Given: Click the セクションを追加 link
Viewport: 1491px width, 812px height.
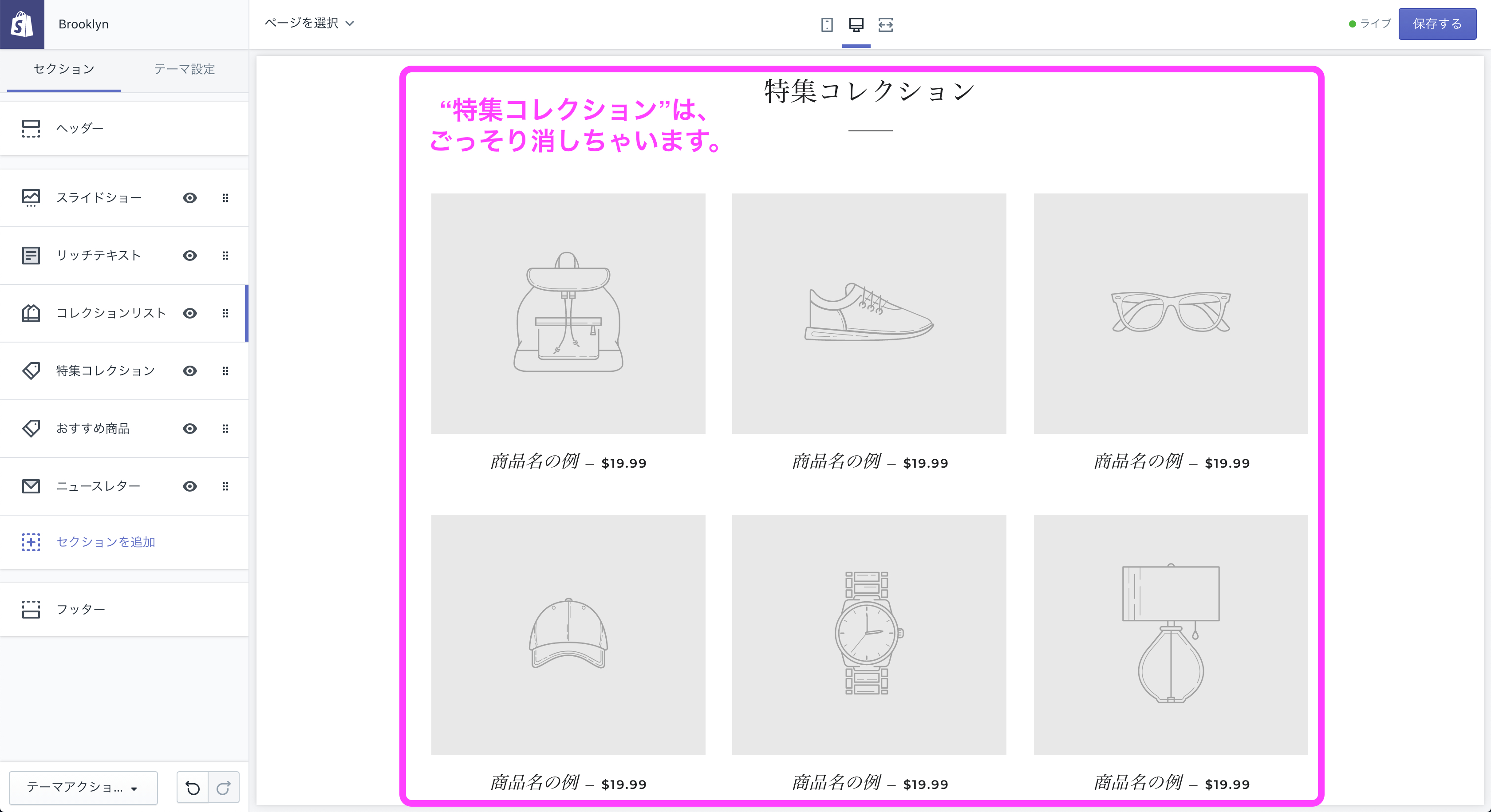Looking at the screenshot, I should 105,542.
